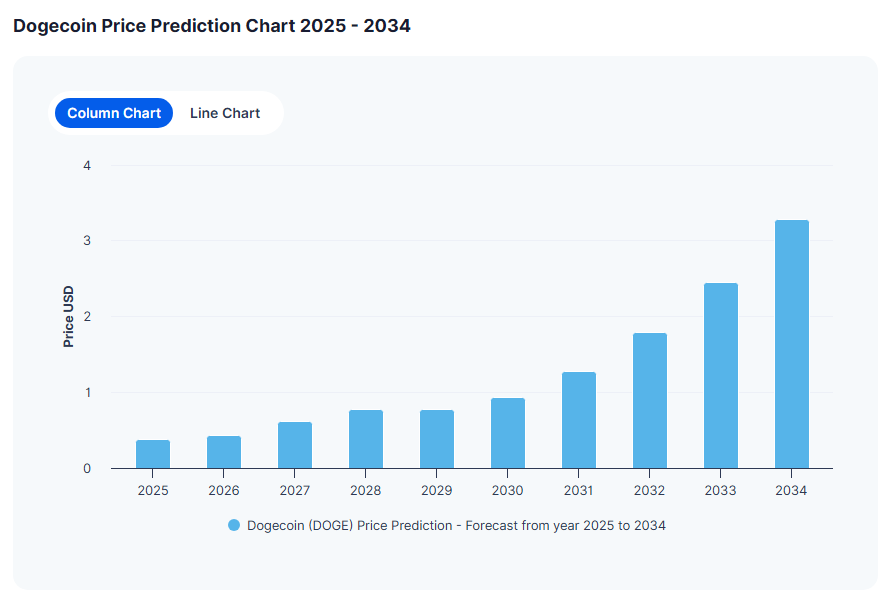Click the 2034 x-axis year label
Screen dimensions: 890x599
coord(791,491)
